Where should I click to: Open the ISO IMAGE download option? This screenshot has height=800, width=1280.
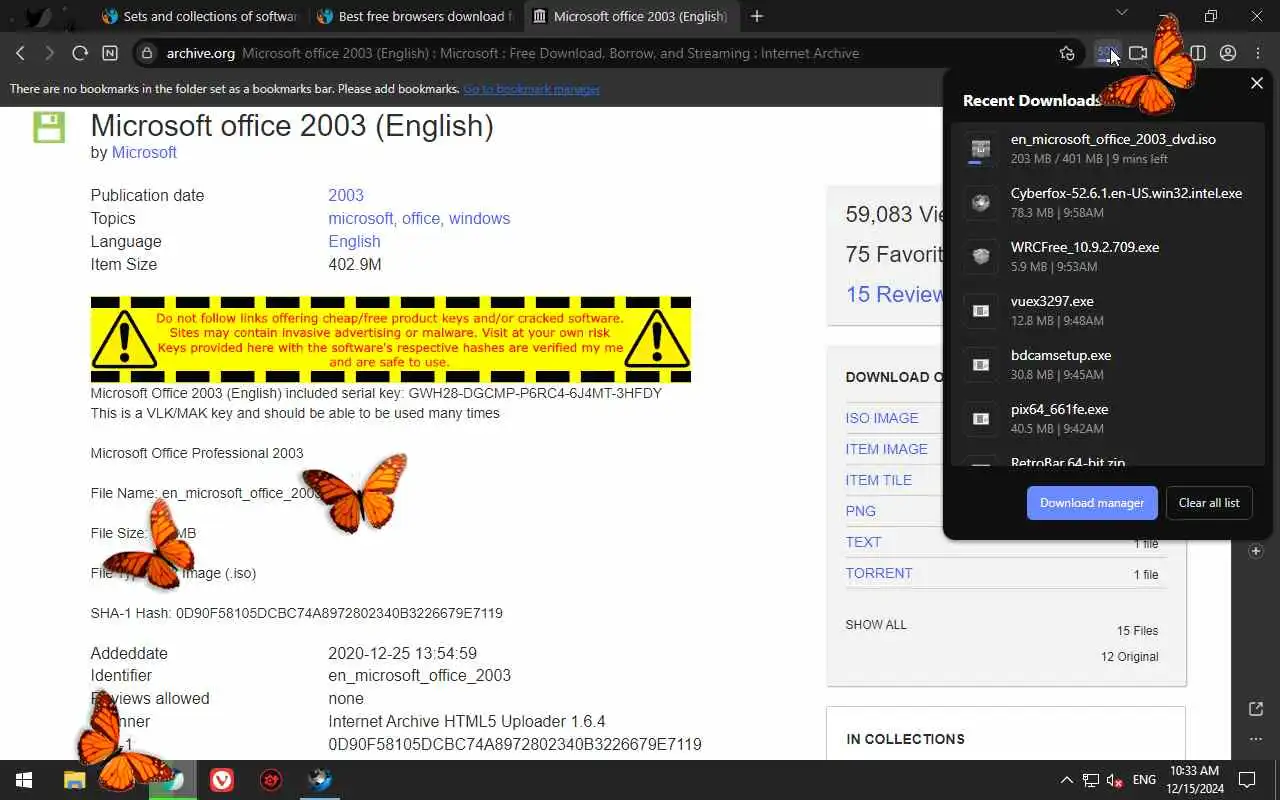tap(882, 418)
